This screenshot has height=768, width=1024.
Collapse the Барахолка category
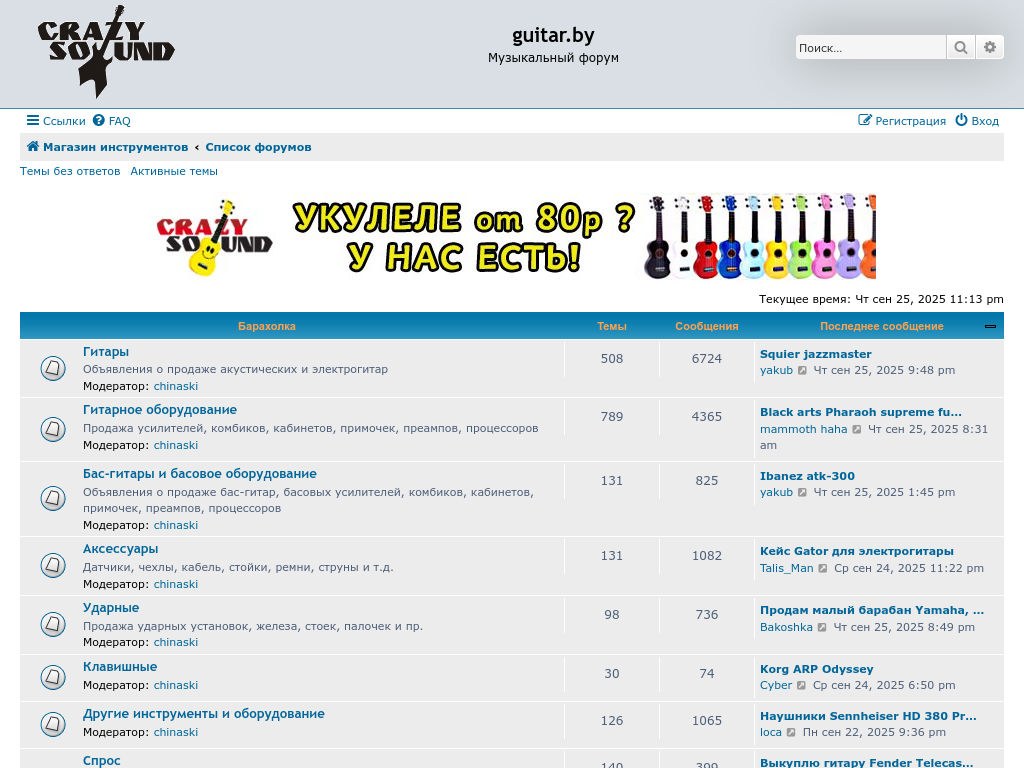click(x=990, y=326)
